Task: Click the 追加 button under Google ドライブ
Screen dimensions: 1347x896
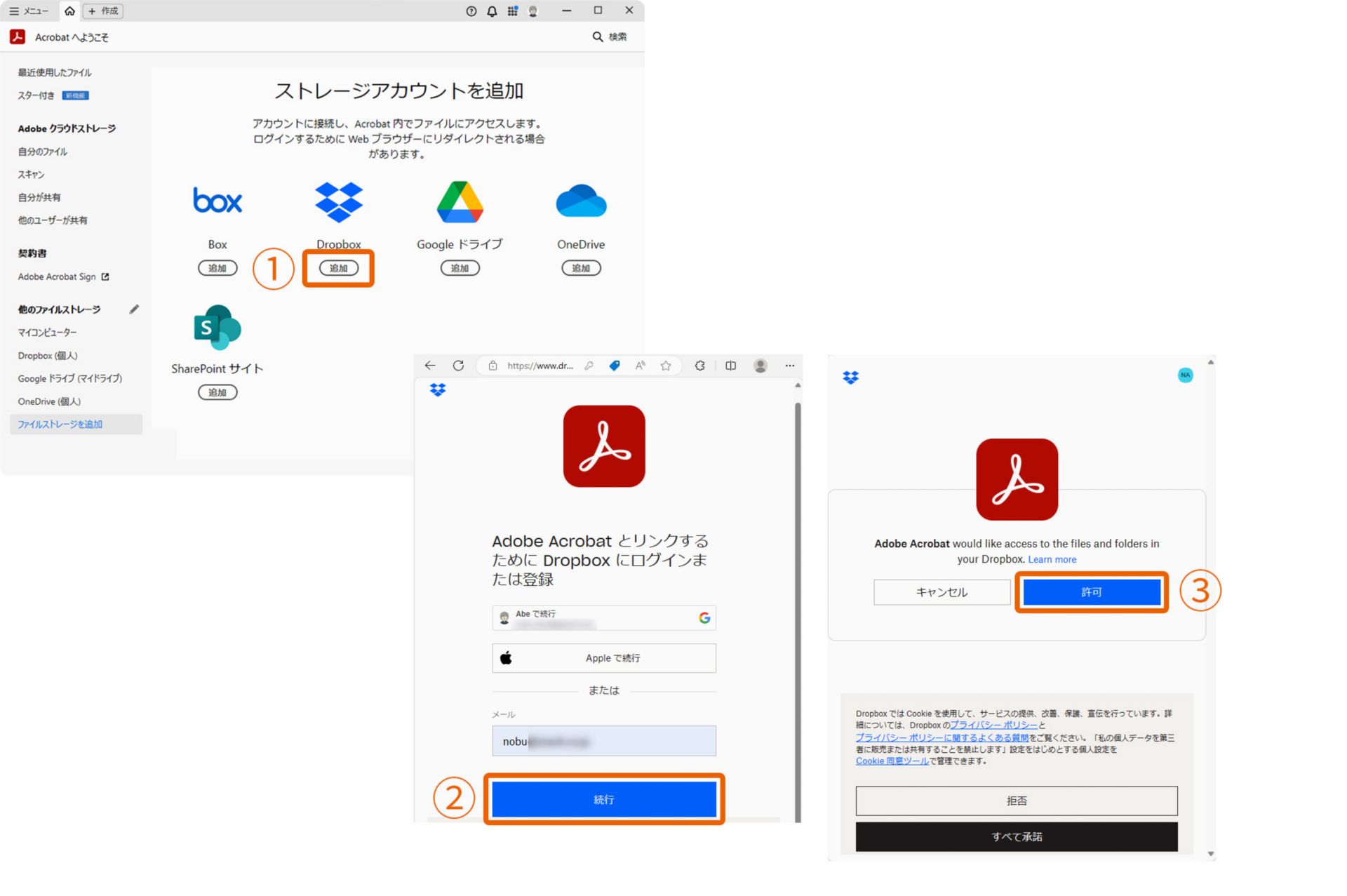Action: [460, 268]
